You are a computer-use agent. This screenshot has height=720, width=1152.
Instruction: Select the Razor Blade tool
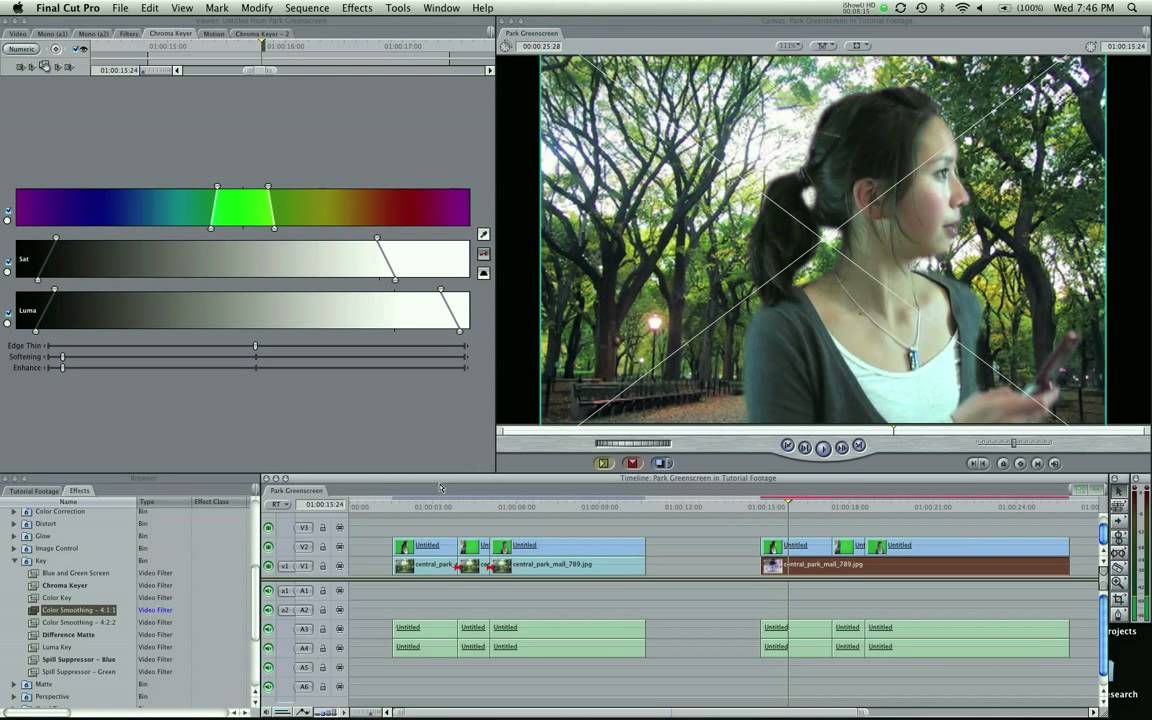click(x=1118, y=568)
